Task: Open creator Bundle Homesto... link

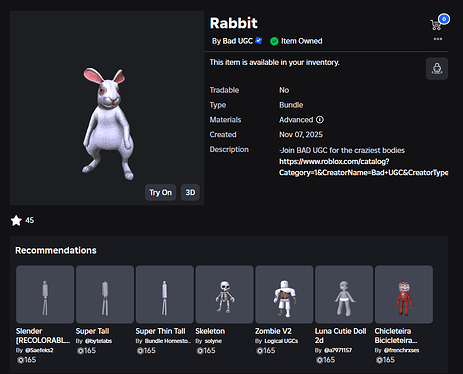Action: click(168, 341)
